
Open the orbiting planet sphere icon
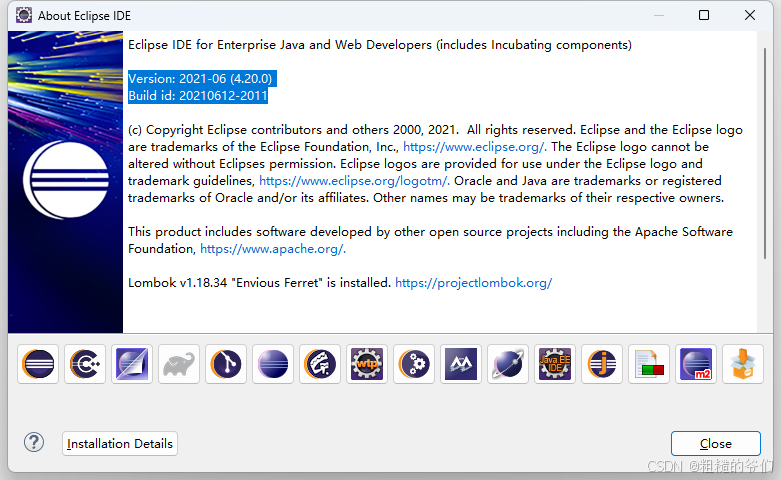click(508, 364)
